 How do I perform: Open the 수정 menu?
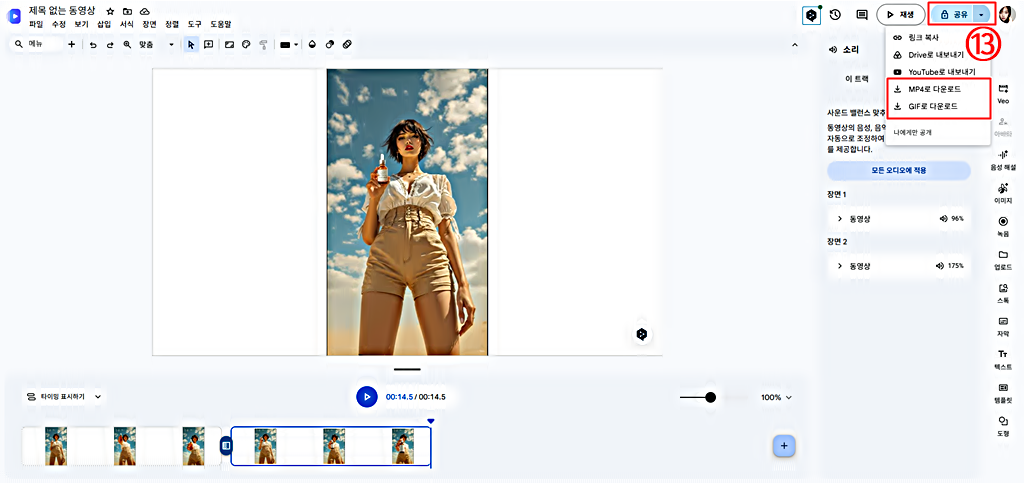click(x=59, y=24)
